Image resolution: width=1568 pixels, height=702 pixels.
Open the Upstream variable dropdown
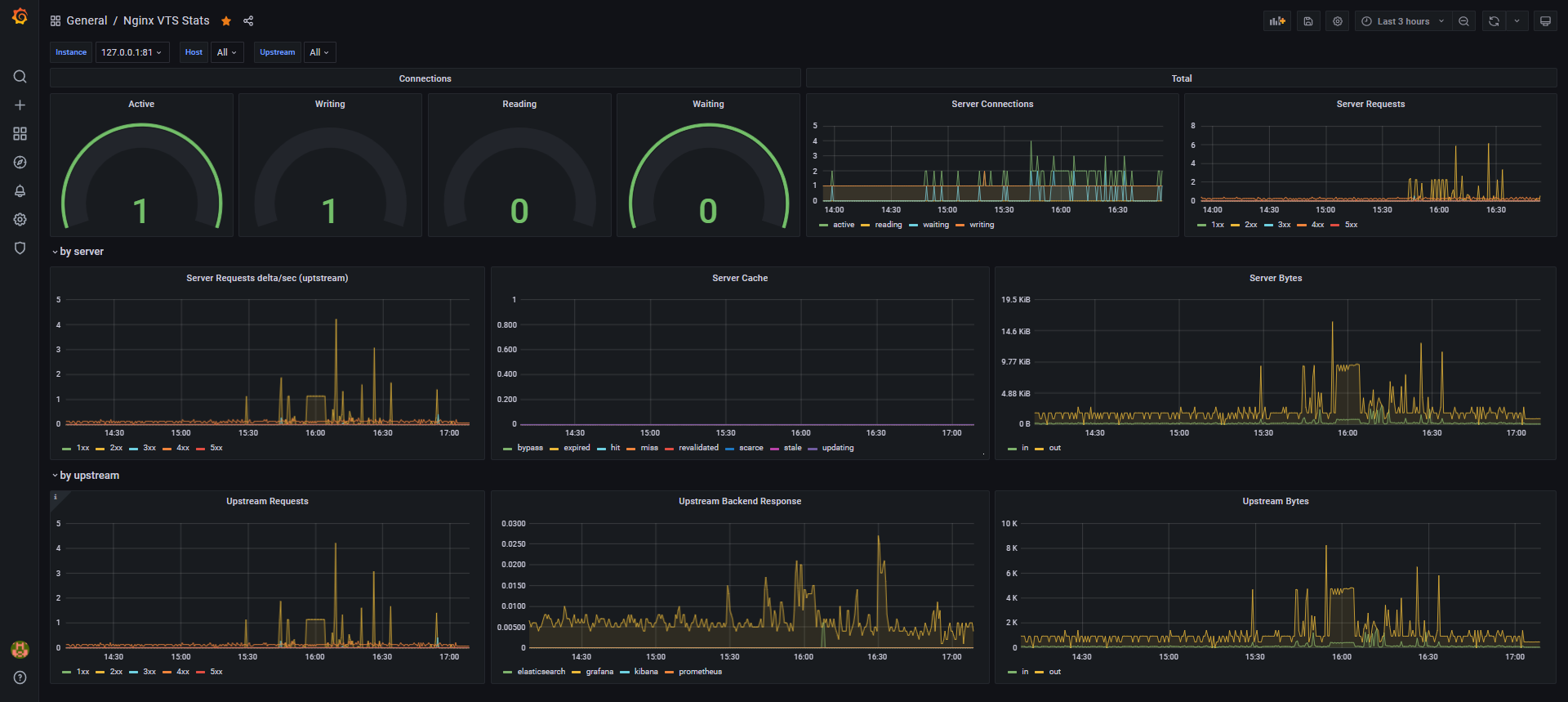pyautogui.click(x=319, y=52)
